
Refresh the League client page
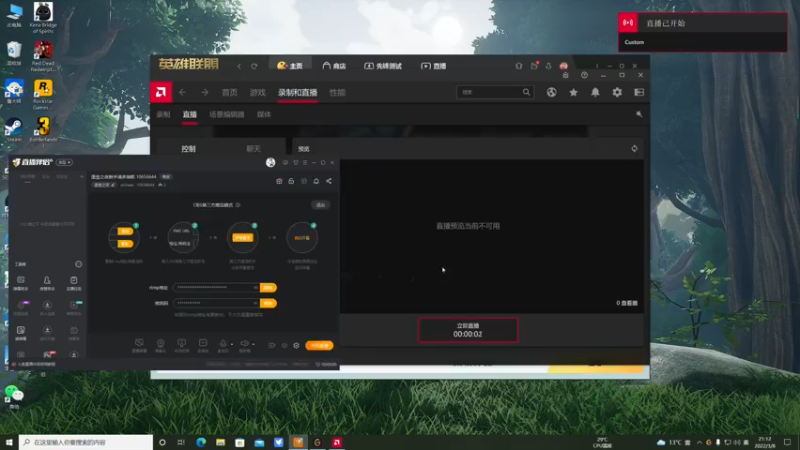[254, 66]
